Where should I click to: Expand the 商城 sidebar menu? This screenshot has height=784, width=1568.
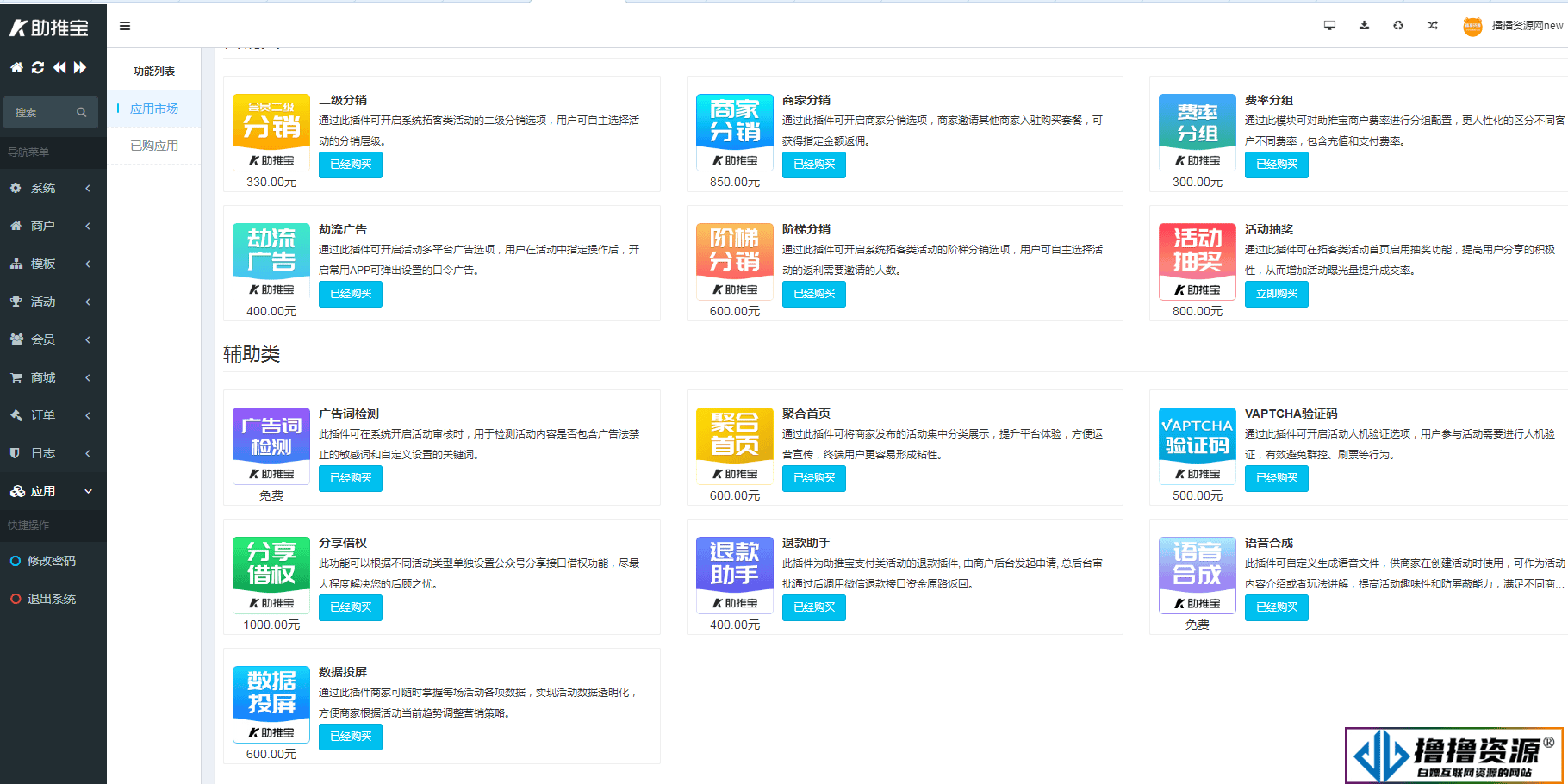point(53,377)
